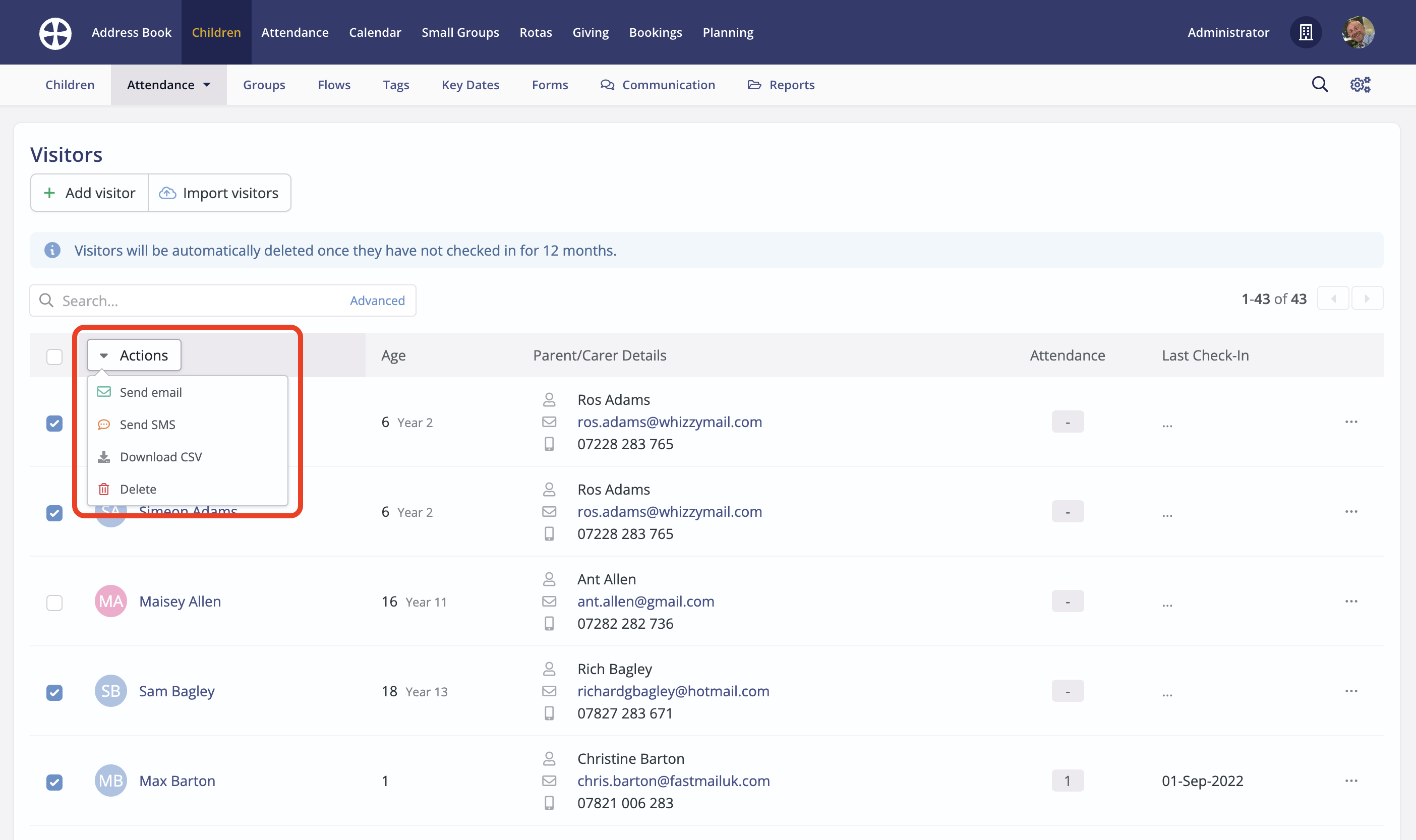Open the organisation building icon
Viewport: 1416px width, 840px height.
1306,32
